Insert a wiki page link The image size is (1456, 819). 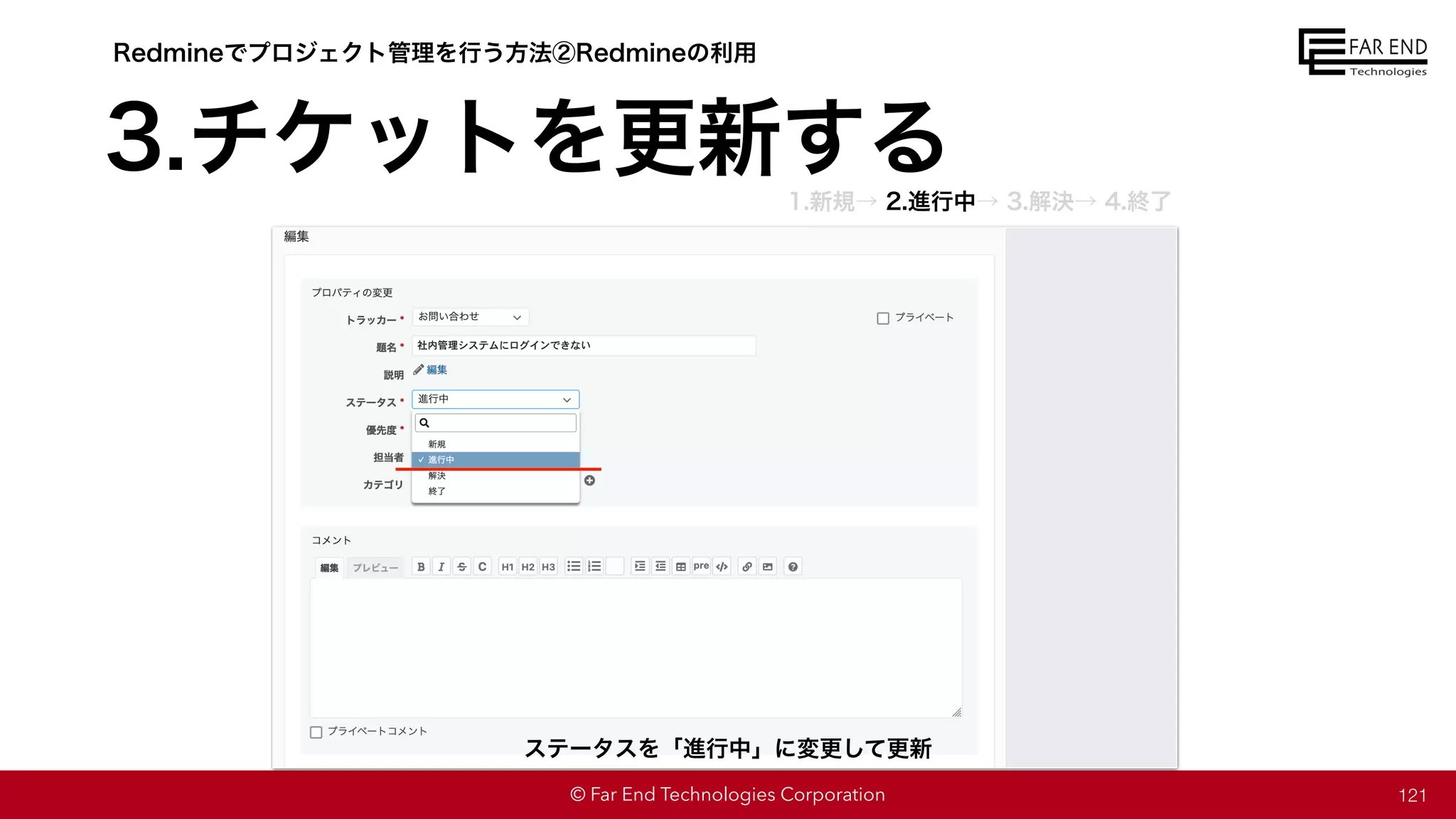747,567
